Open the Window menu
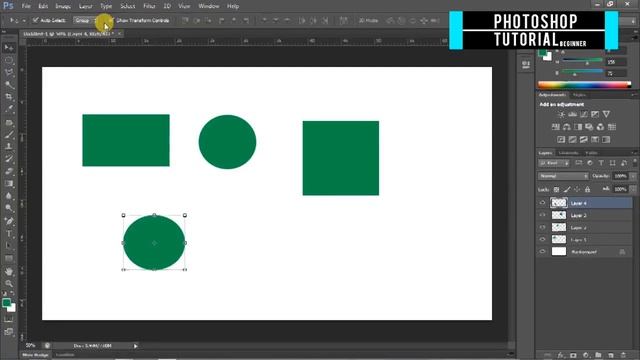Image resolution: width=640 pixels, height=360 pixels. (x=209, y=6)
